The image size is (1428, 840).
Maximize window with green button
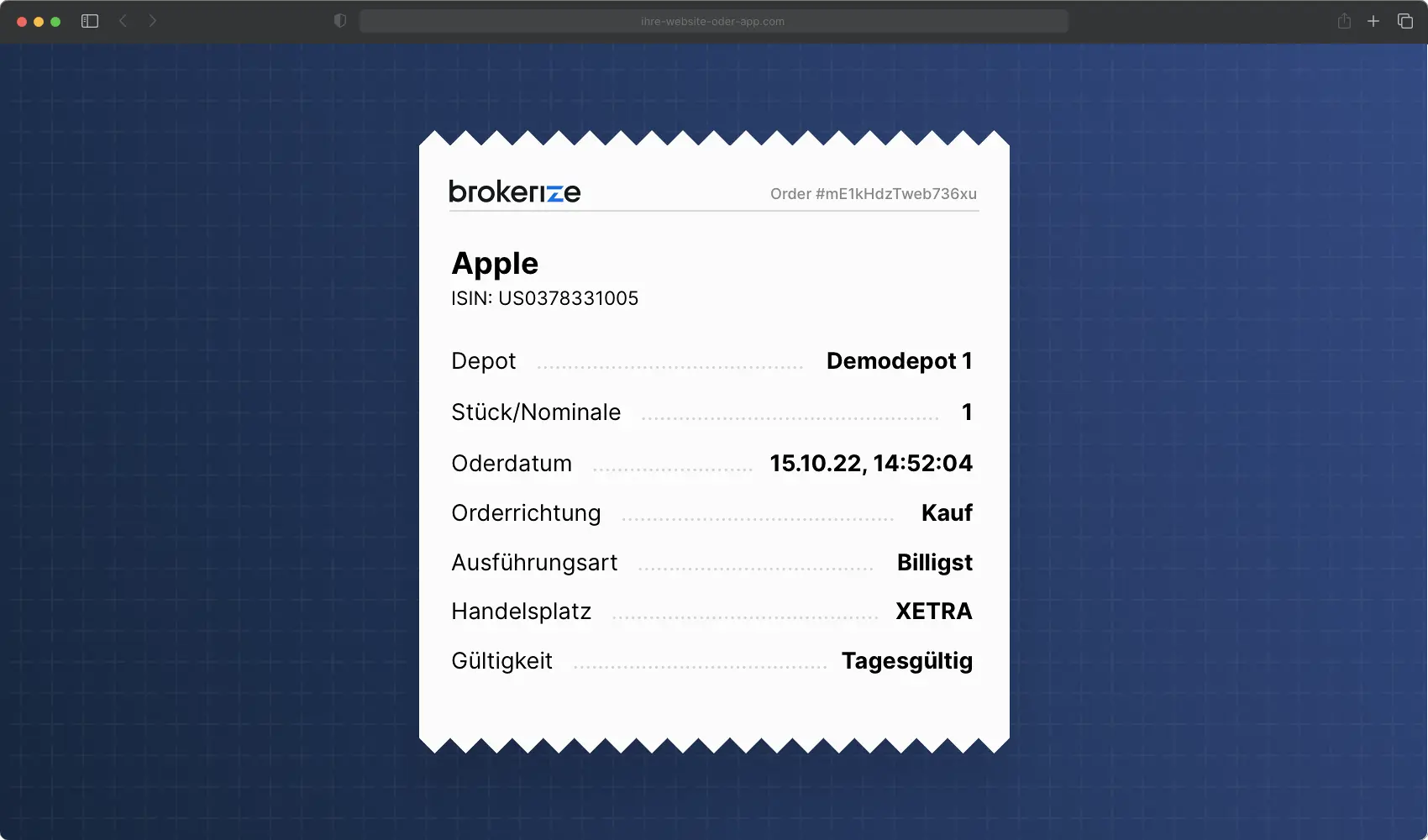[55, 22]
